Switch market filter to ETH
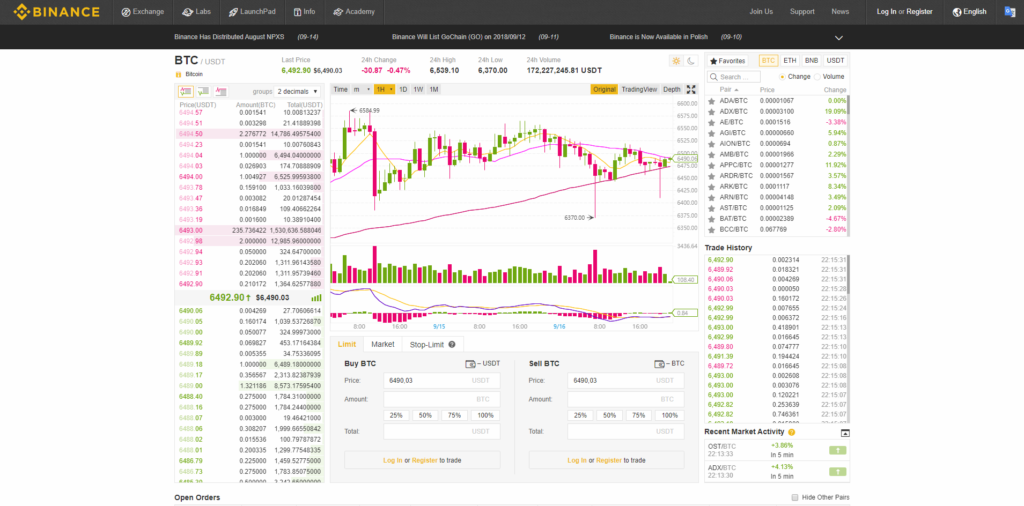 [790, 61]
